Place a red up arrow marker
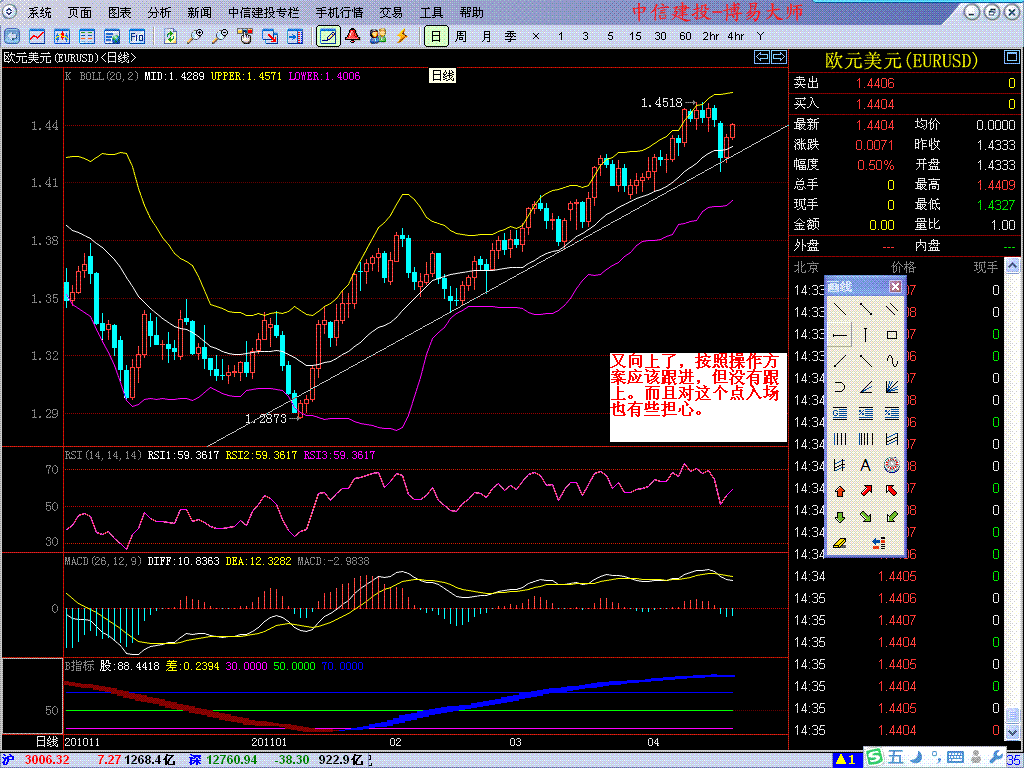The image size is (1024, 768). point(840,491)
